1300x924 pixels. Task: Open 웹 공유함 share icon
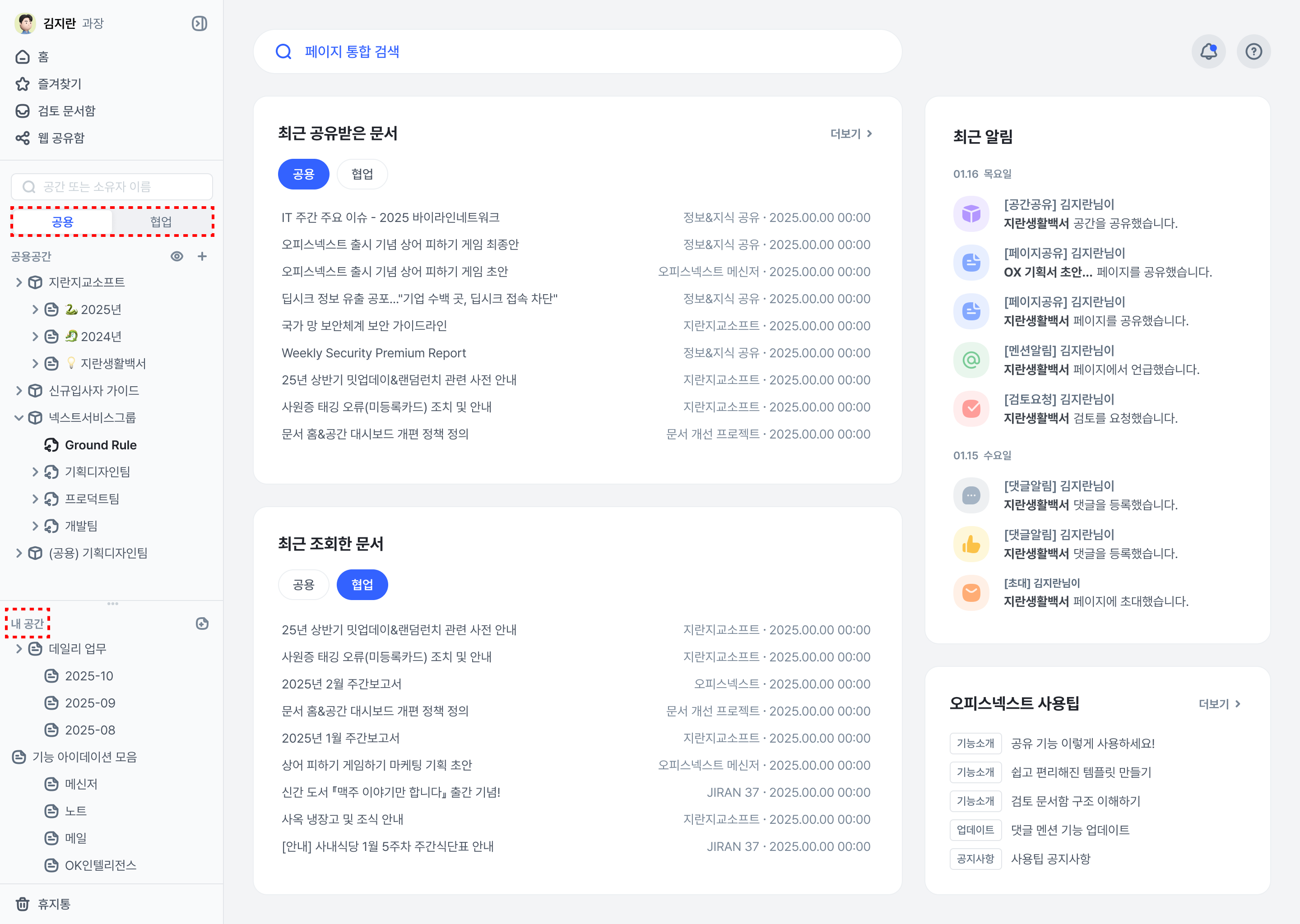coord(23,138)
